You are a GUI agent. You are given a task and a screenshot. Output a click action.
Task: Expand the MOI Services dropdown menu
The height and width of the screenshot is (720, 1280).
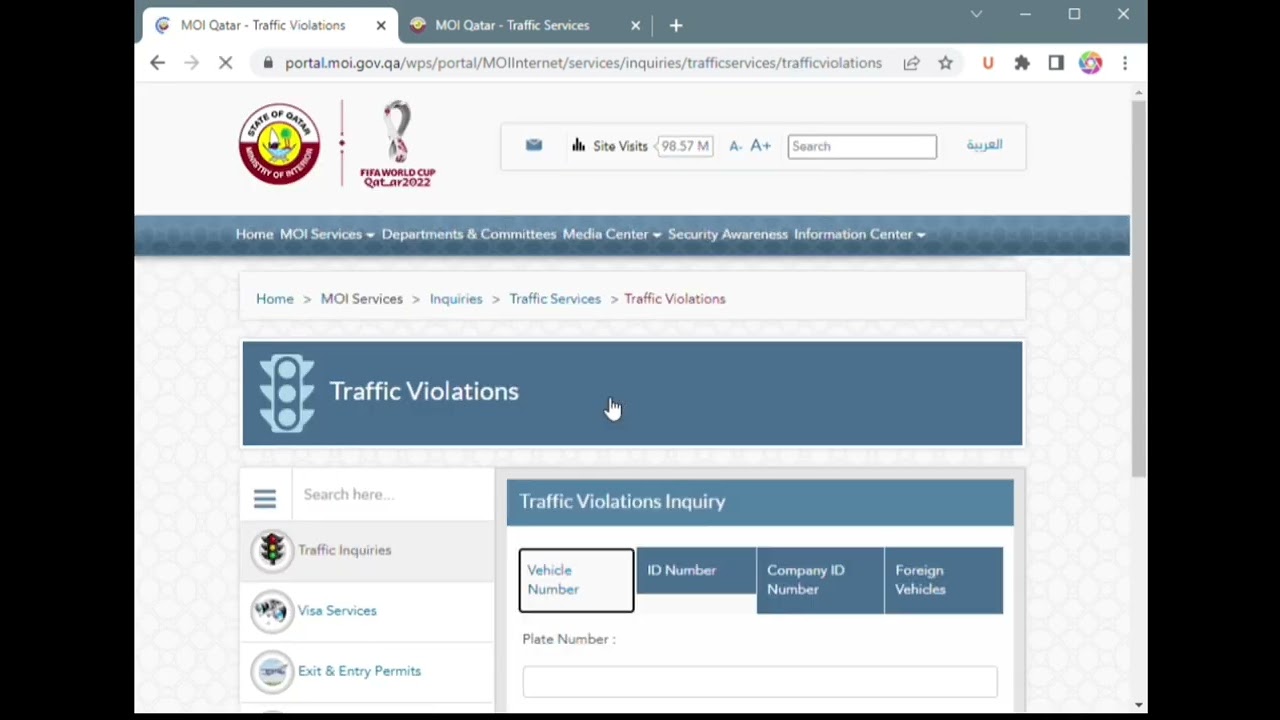pyautogui.click(x=326, y=234)
